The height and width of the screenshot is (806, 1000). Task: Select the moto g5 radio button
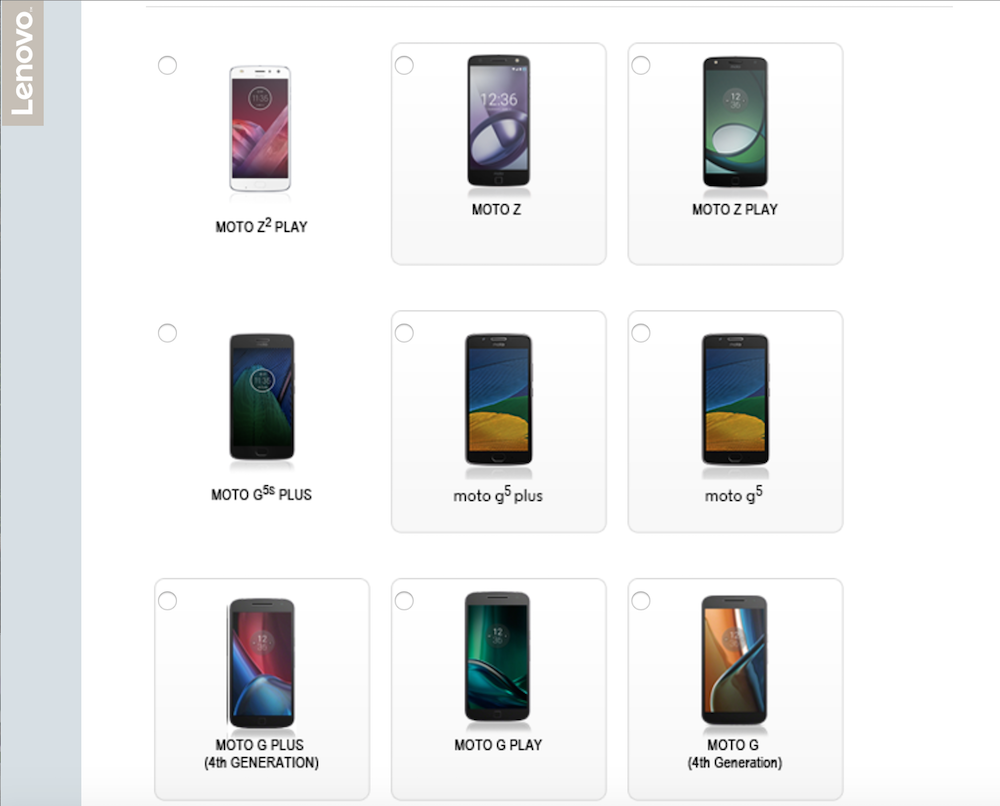641,333
